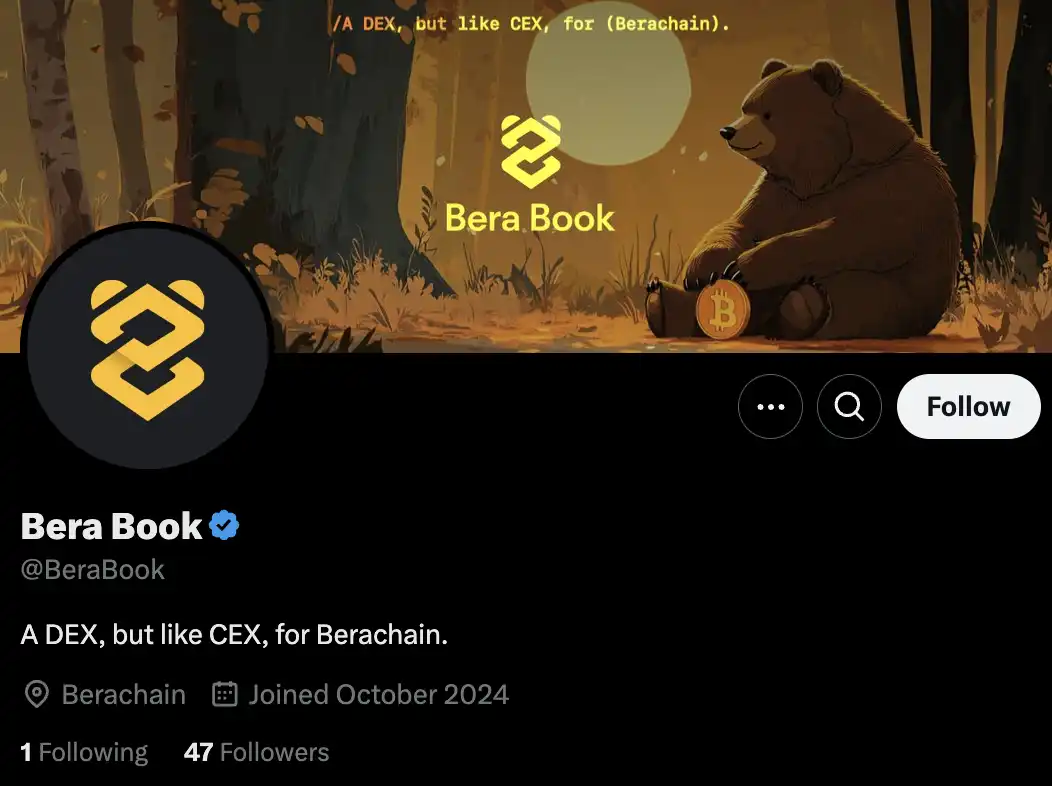Open the 47 Followers list

coord(256,752)
